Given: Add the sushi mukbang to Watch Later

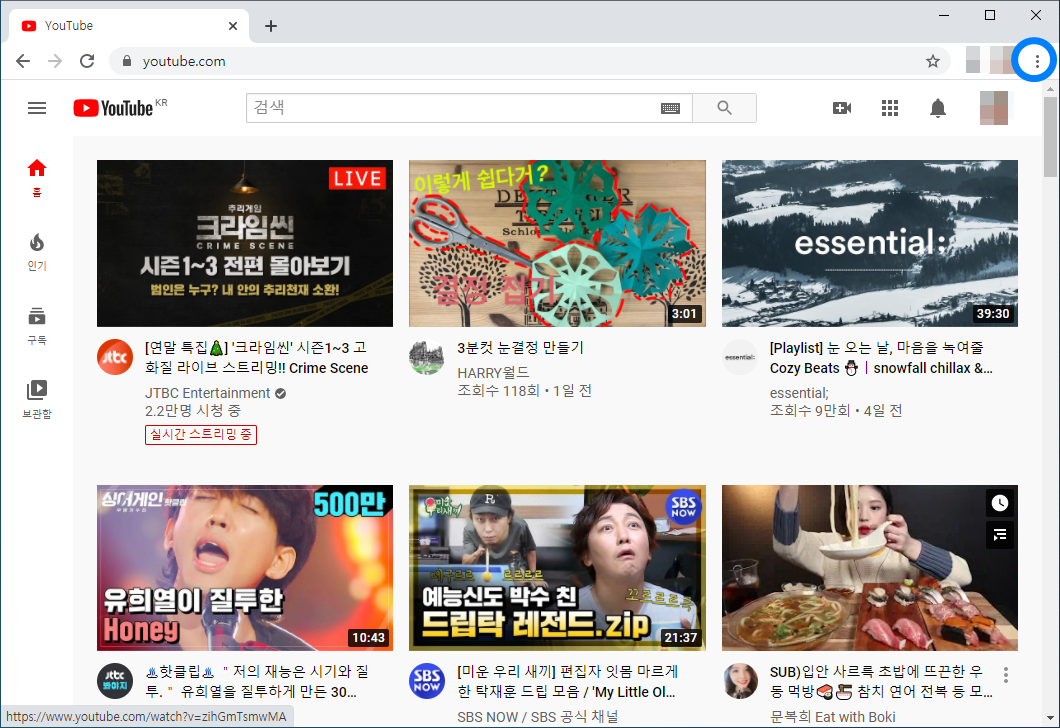Looking at the screenshot, I should [x=999, y=503].
